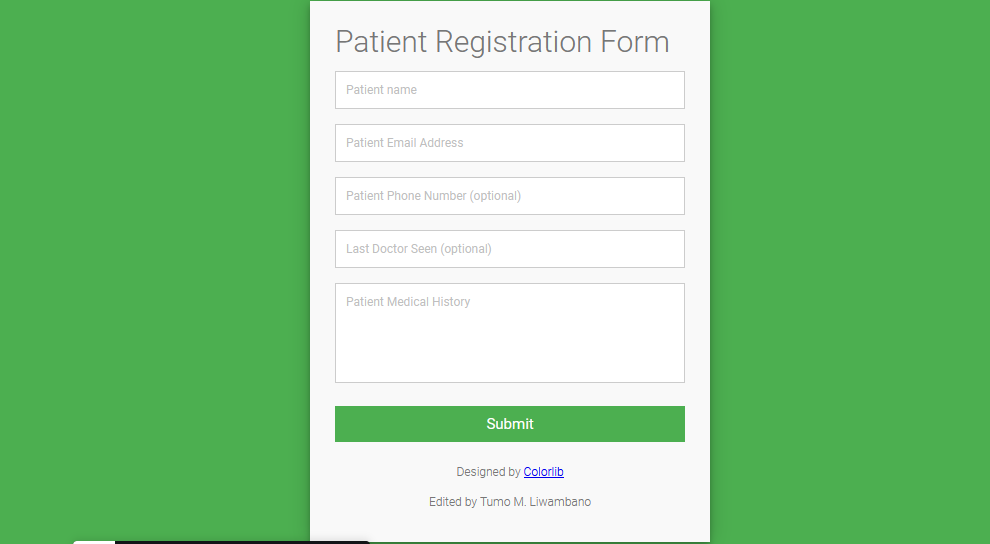
Task: Click the Patient name input field
Action: tap(510, 90)
